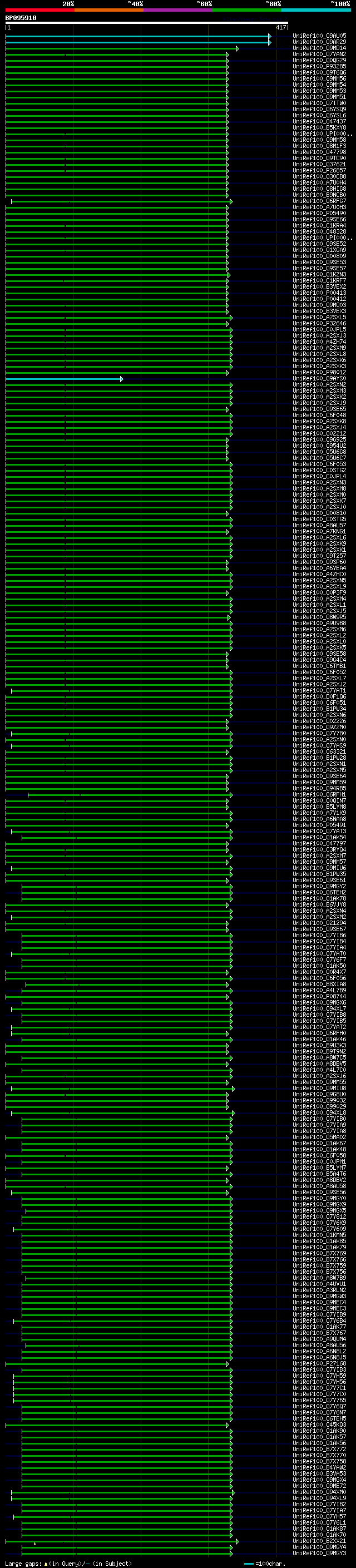Select label UniRef100_B6VJY8
This screenshot has width=356, height=1568.
pos(319,904)
